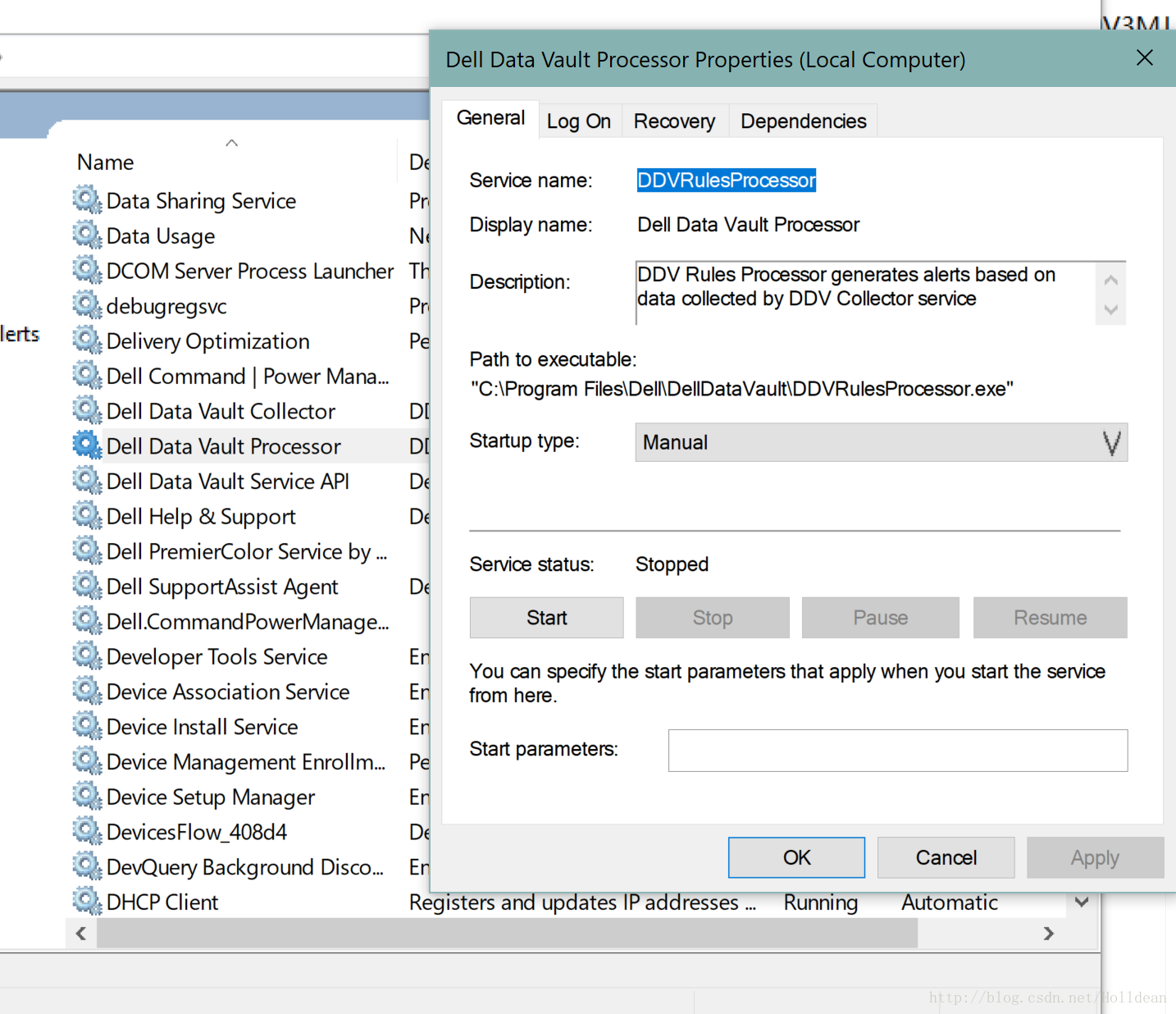Click the Dell Data Vault Processor display name
The width and height of the screenshot is (1176, 1014).
click(x=749, y=225)
